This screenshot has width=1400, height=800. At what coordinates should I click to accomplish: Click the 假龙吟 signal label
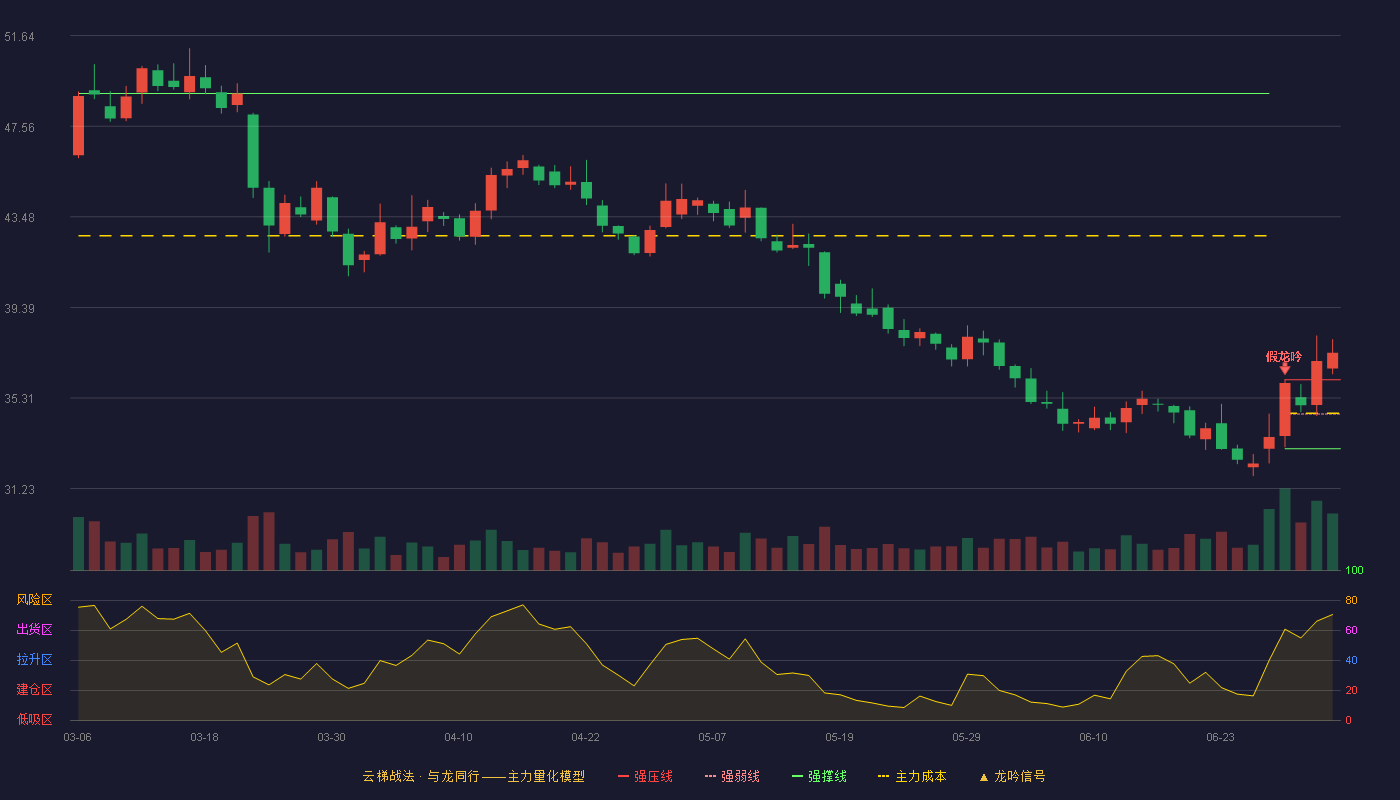pos(1284,357)
